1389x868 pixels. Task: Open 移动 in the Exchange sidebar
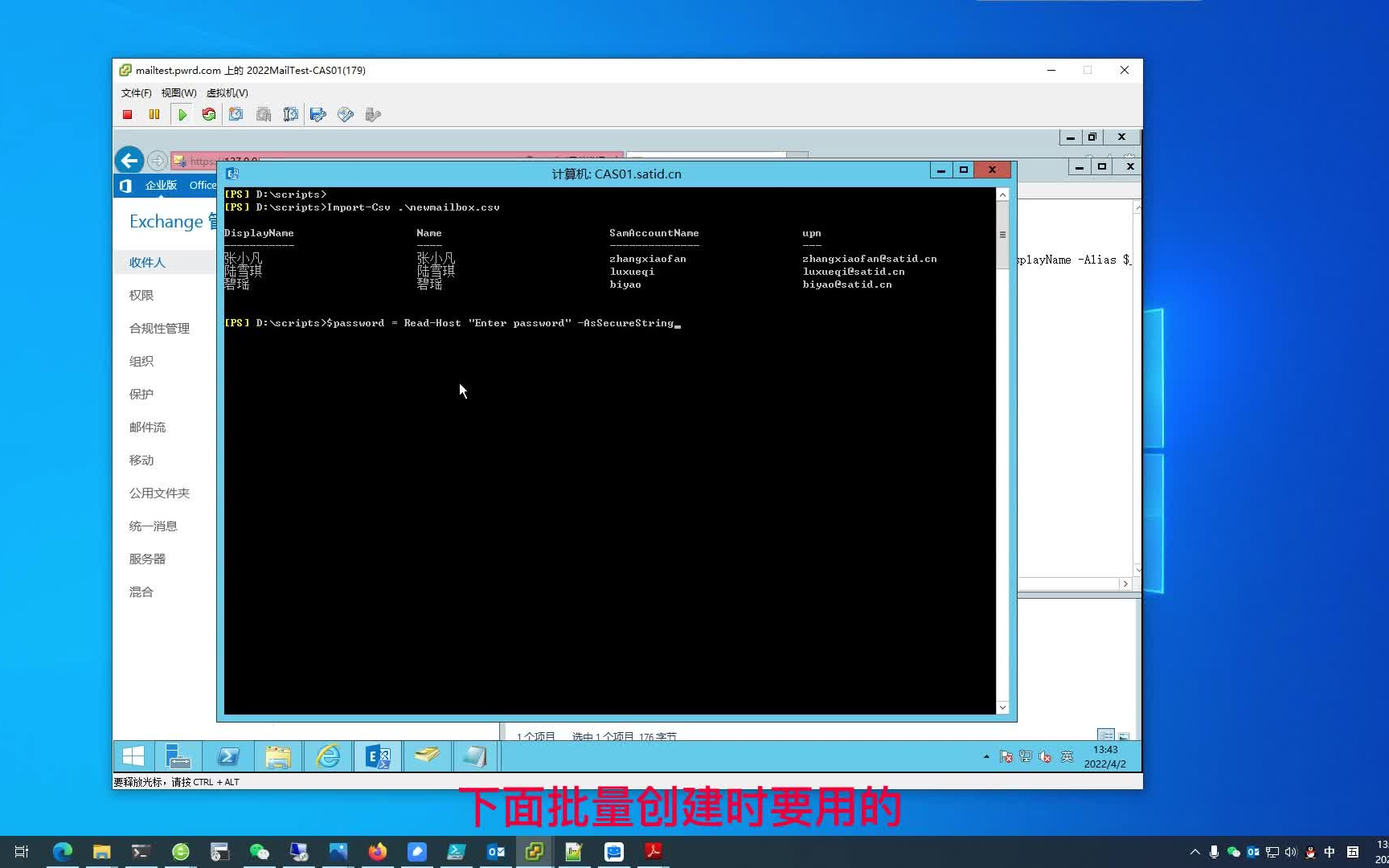(x=141, y=461)
